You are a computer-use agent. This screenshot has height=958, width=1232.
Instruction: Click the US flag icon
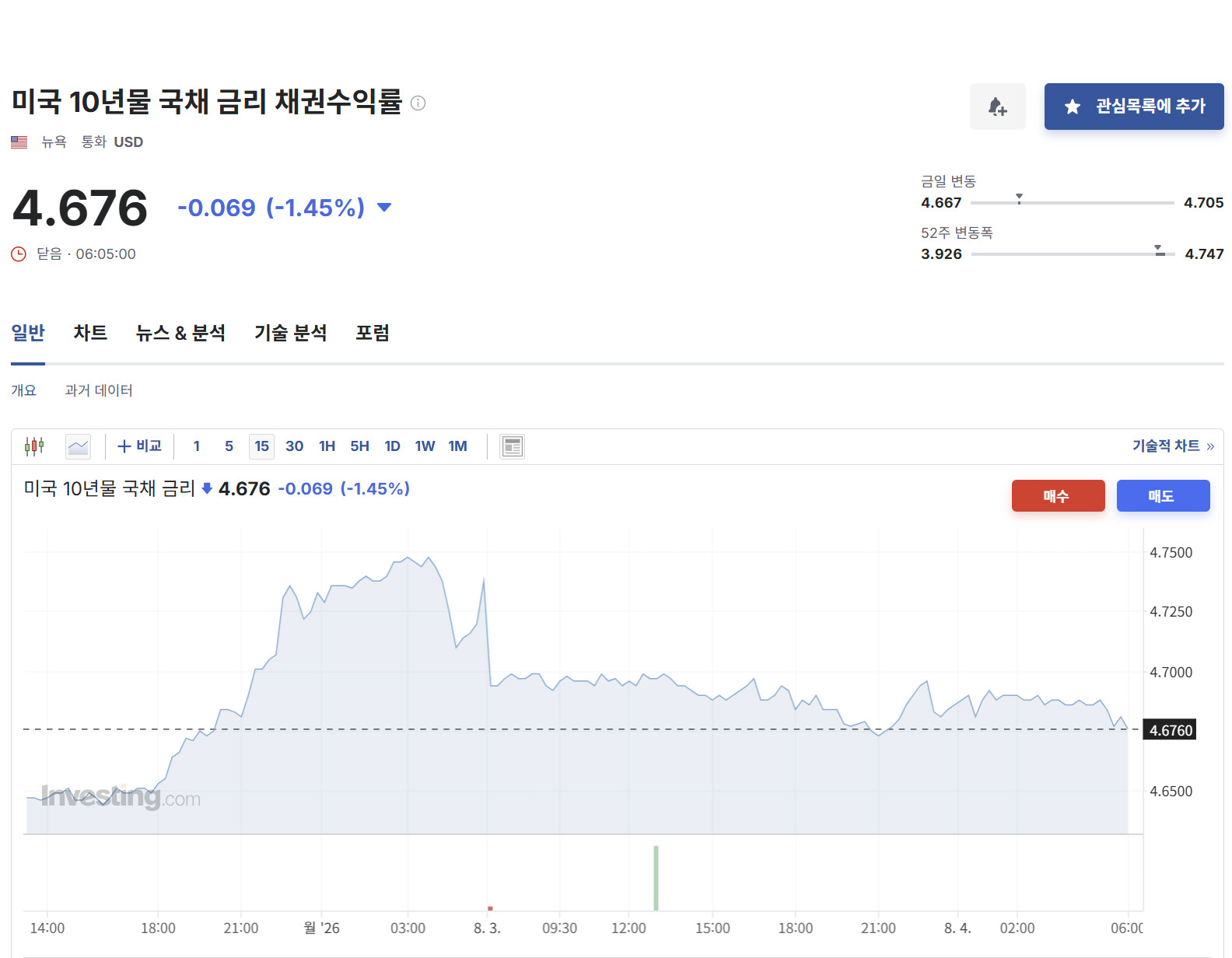(x=19, y=142)
